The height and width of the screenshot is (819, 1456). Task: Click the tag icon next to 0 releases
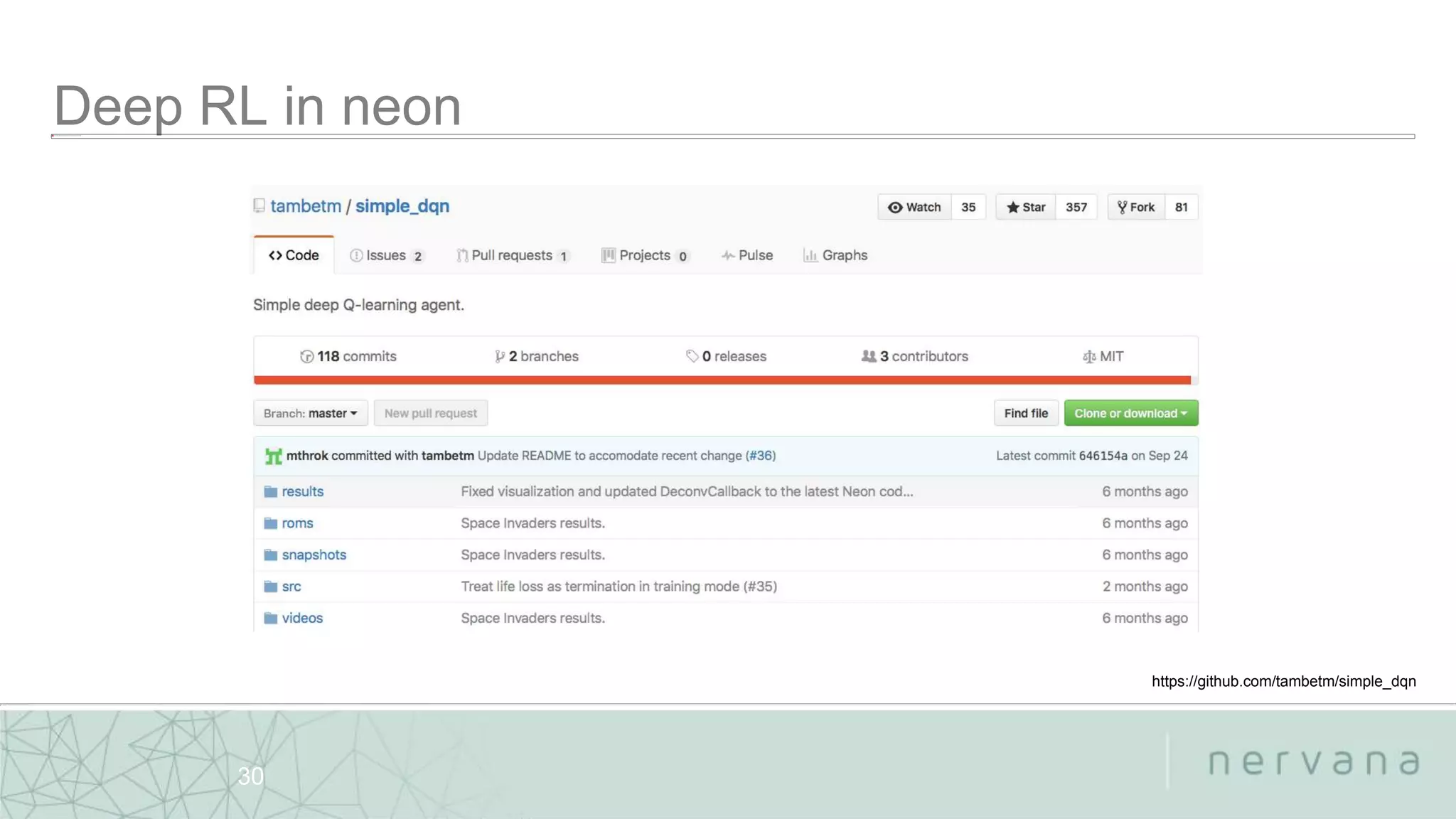(692, 356)
